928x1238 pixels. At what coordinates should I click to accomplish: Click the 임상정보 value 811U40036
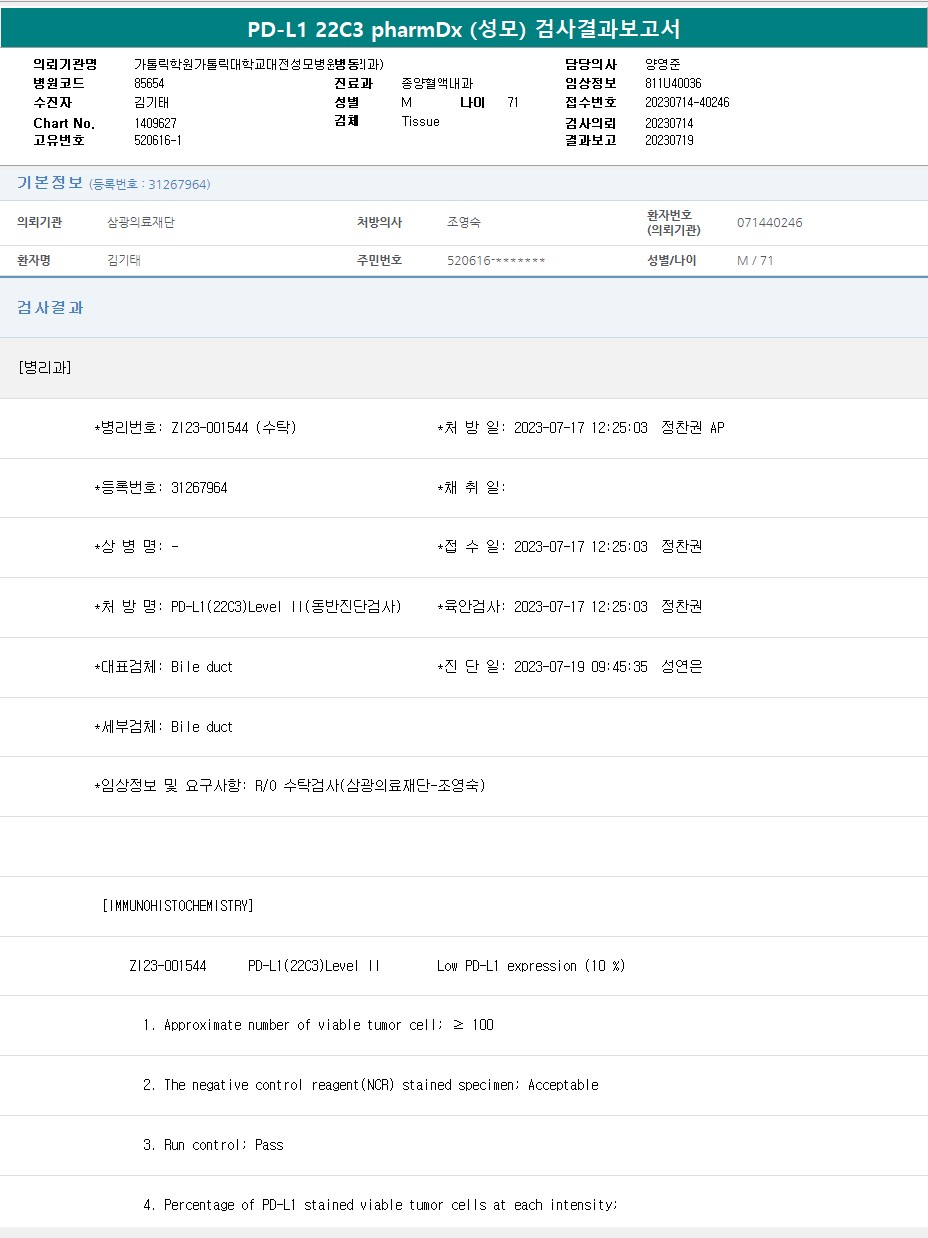673,83
